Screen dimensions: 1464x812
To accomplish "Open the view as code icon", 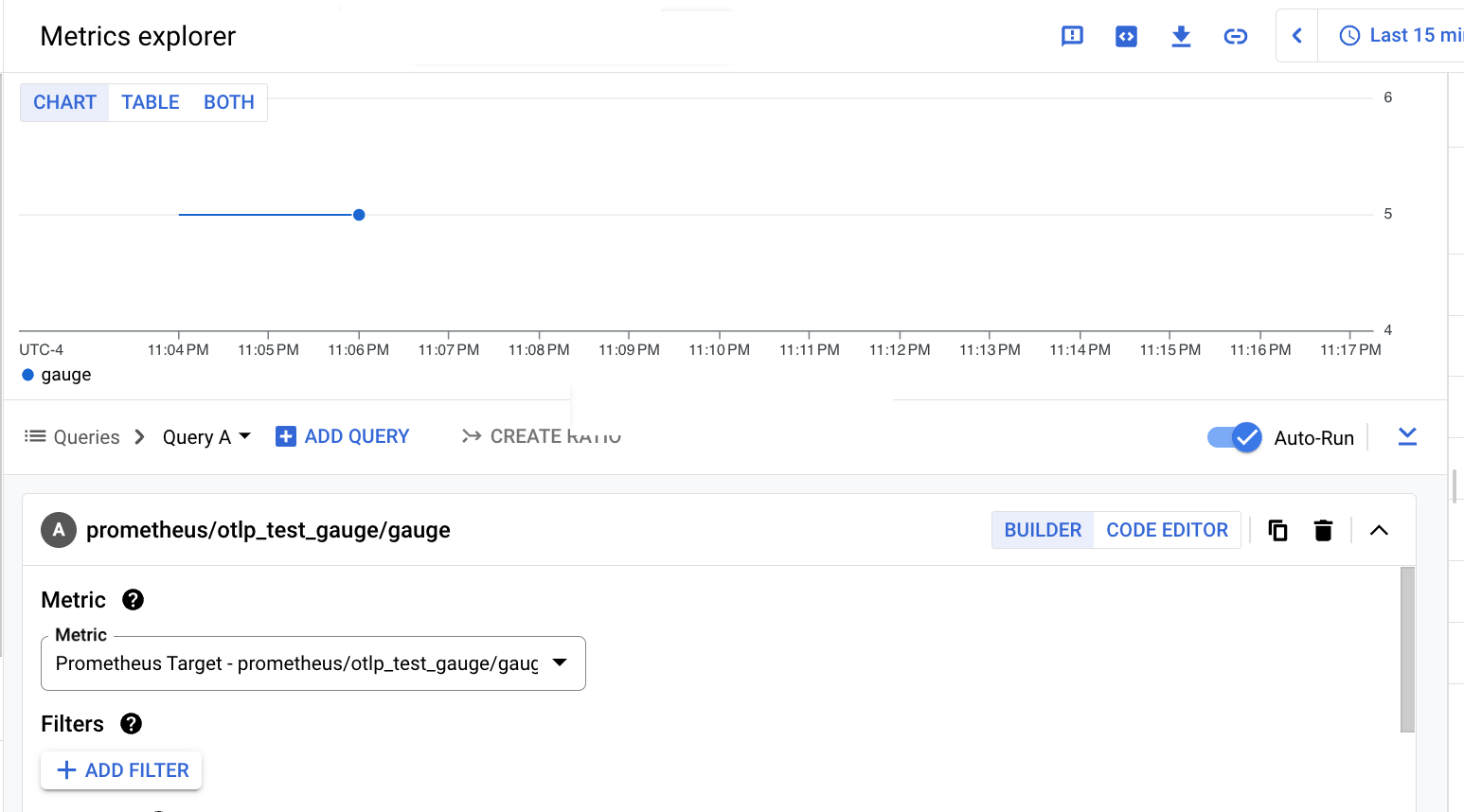I will [1126, 35].
